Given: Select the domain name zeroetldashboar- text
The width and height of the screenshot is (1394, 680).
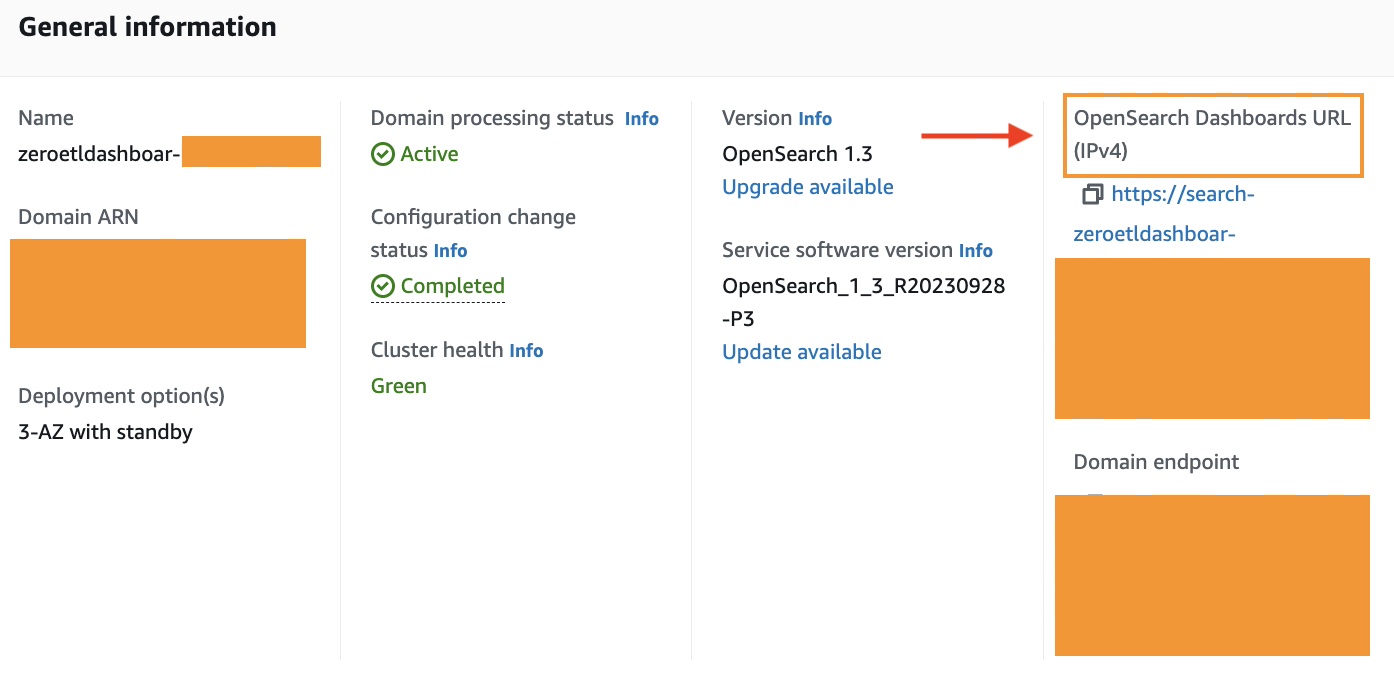Looking at the screenshot, I should pos(99,154).
